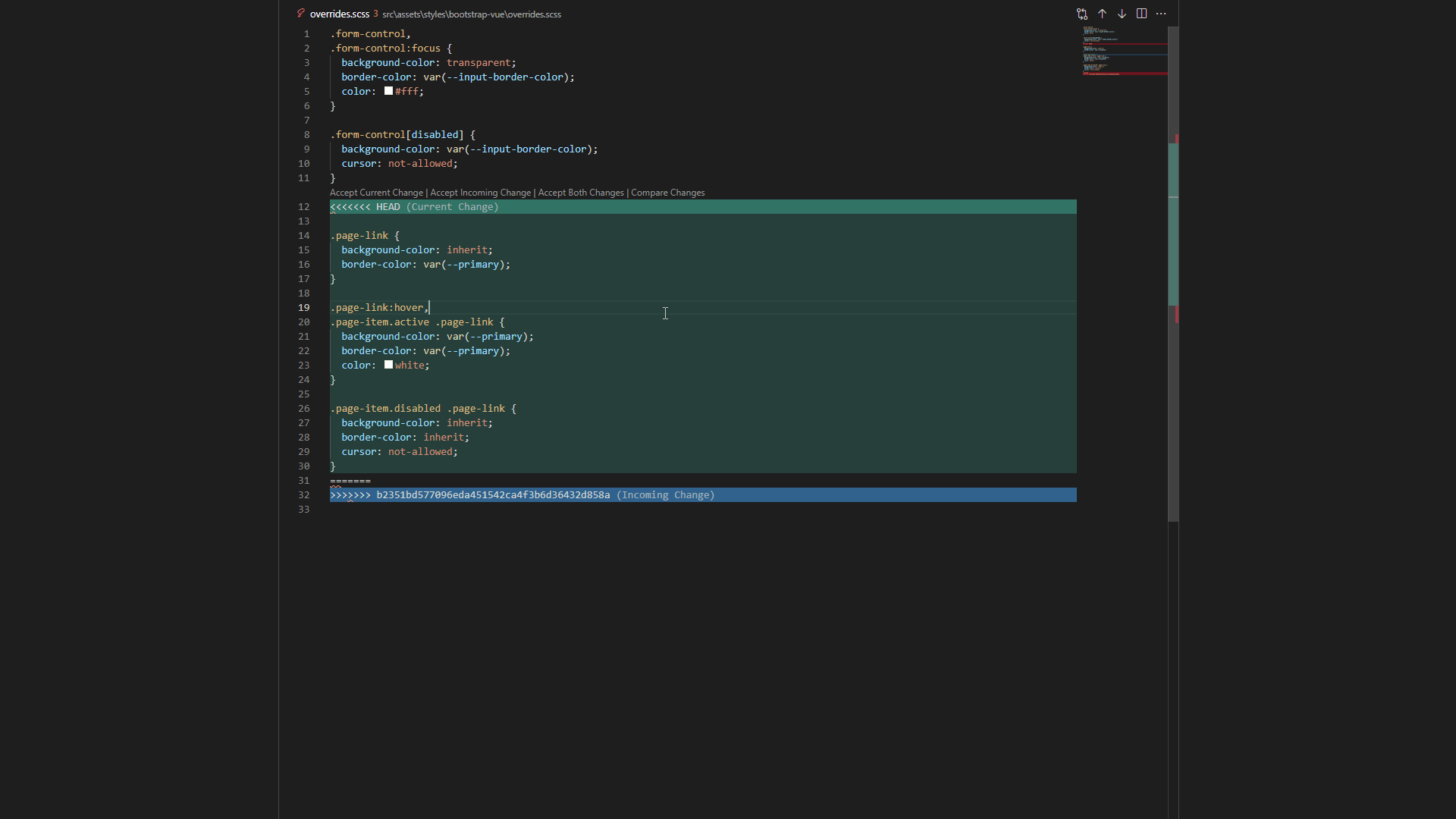1456x819 pixels.
Task: Click Accept Both Changes
Action: (581, 193)
